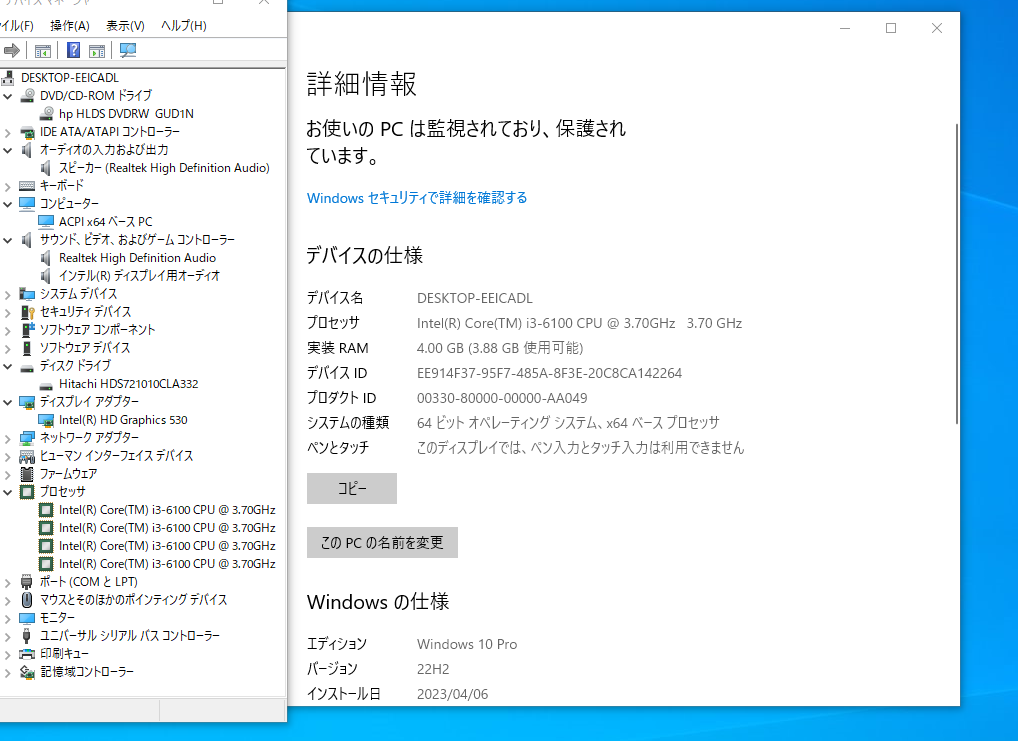Click the ネットワーク アダプター icon

click(27, 438)
